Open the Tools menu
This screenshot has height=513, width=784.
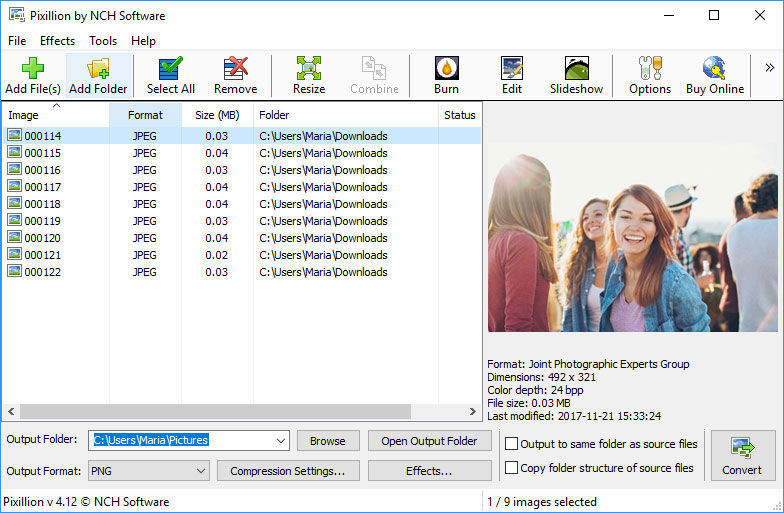[103, 41]
